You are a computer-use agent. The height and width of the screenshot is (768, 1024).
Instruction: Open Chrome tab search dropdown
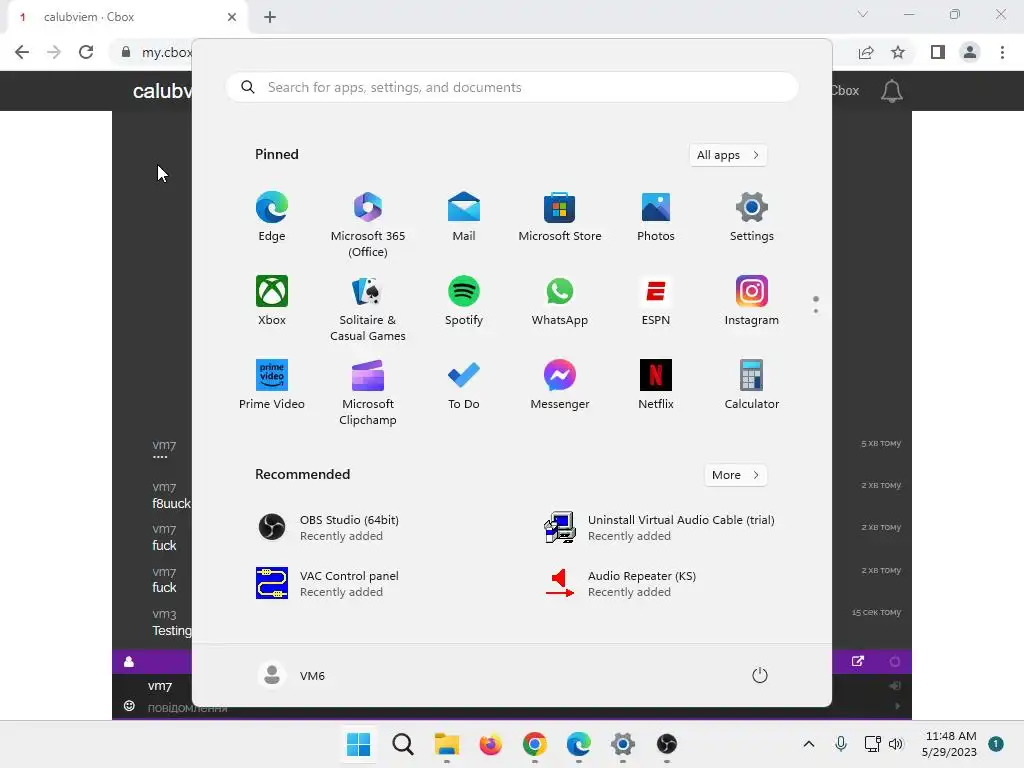point(863,14)
